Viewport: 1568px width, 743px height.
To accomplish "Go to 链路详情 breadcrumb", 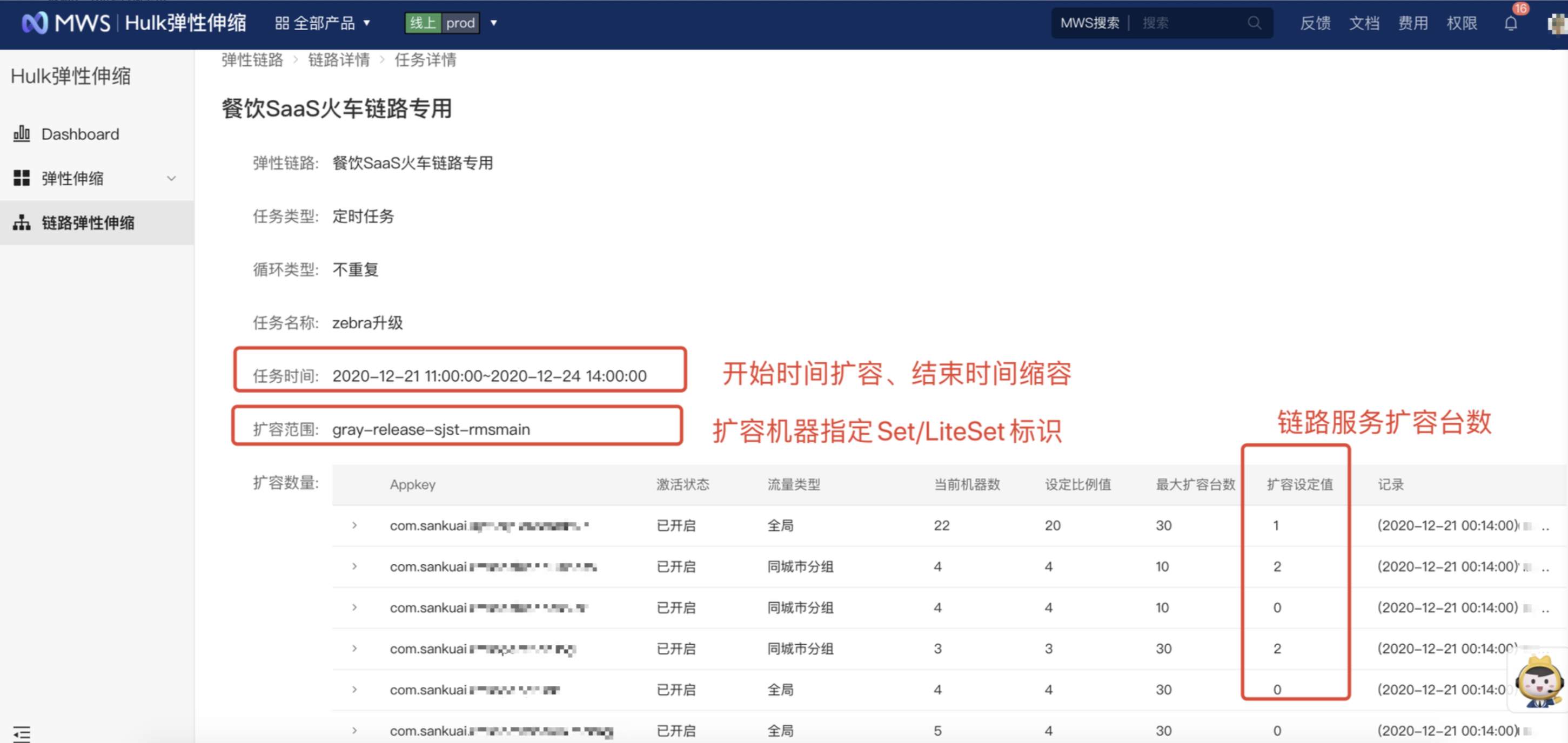I will coord(338,60).
